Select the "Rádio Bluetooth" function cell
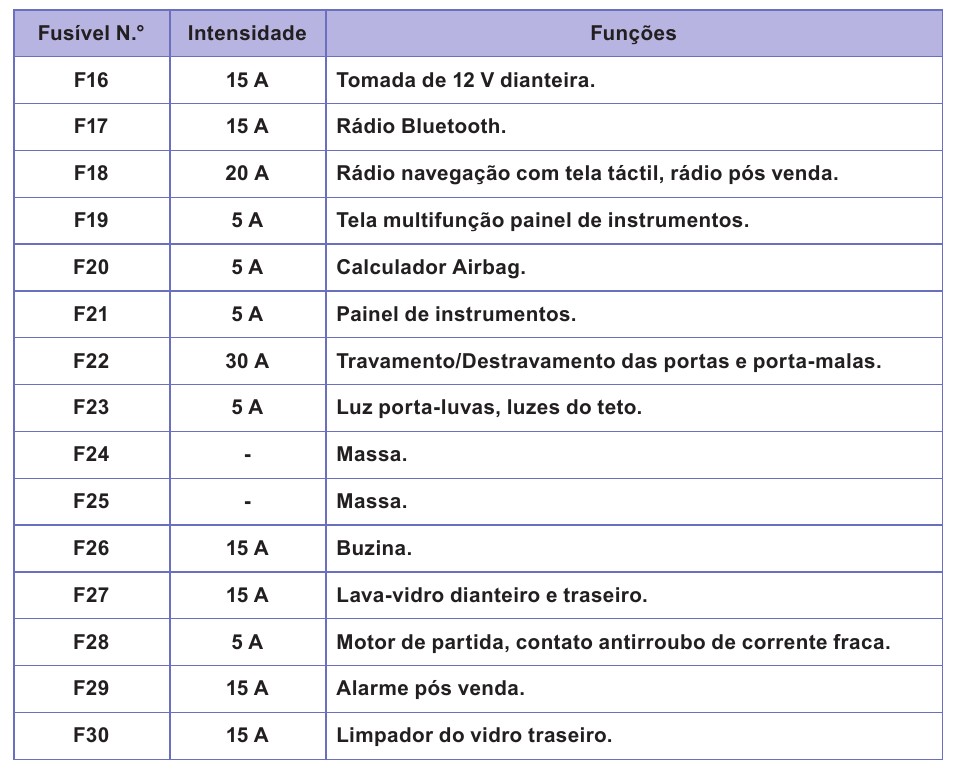Image resolution: width=962 pixels, height=779 pixels. click(422, 127)
